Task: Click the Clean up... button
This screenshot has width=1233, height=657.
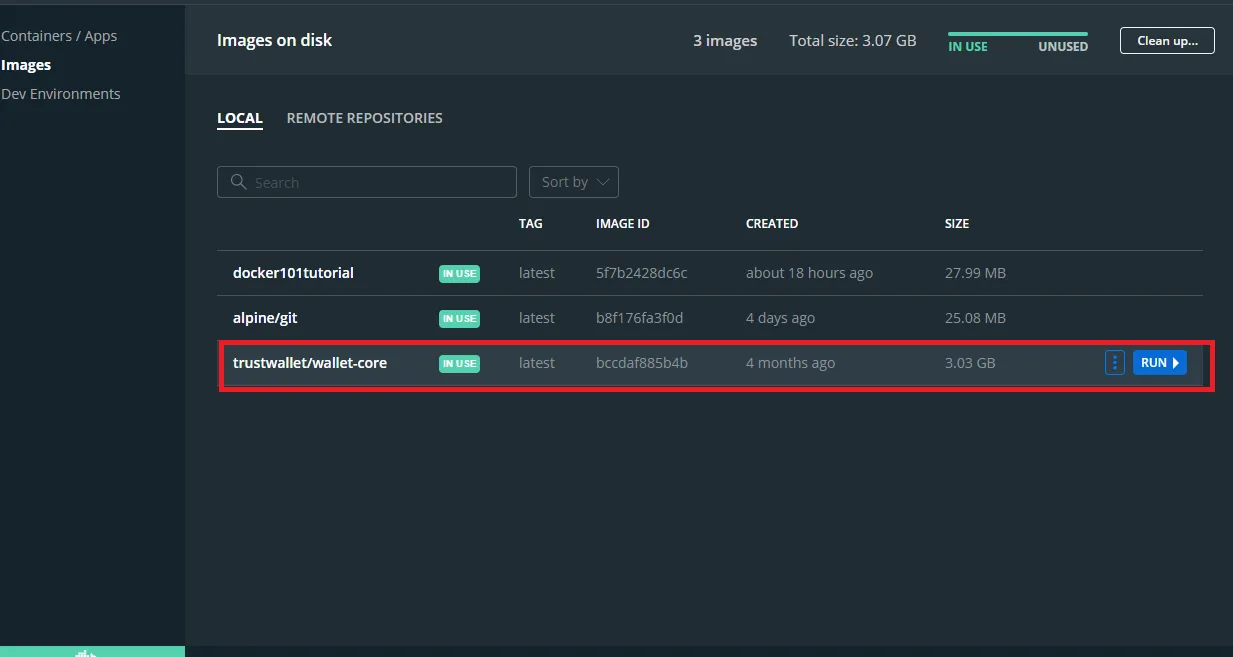Action: tap(1167, 41)
